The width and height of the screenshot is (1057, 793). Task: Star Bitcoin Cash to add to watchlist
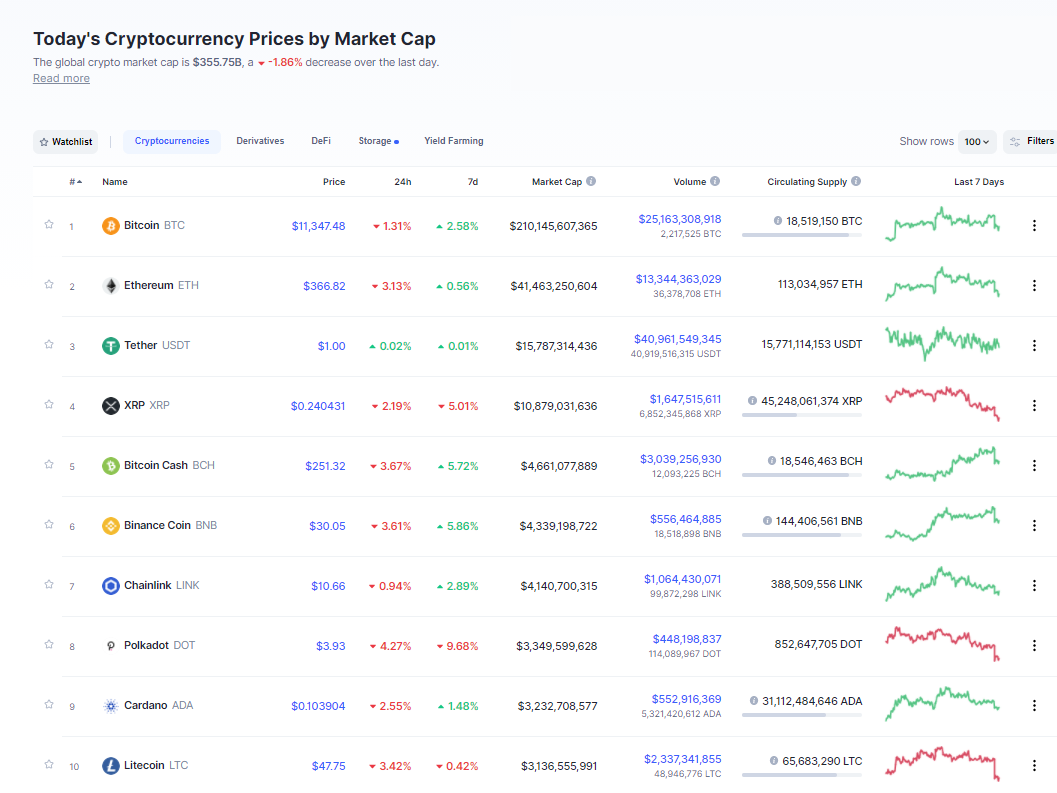tap(49, 465)
